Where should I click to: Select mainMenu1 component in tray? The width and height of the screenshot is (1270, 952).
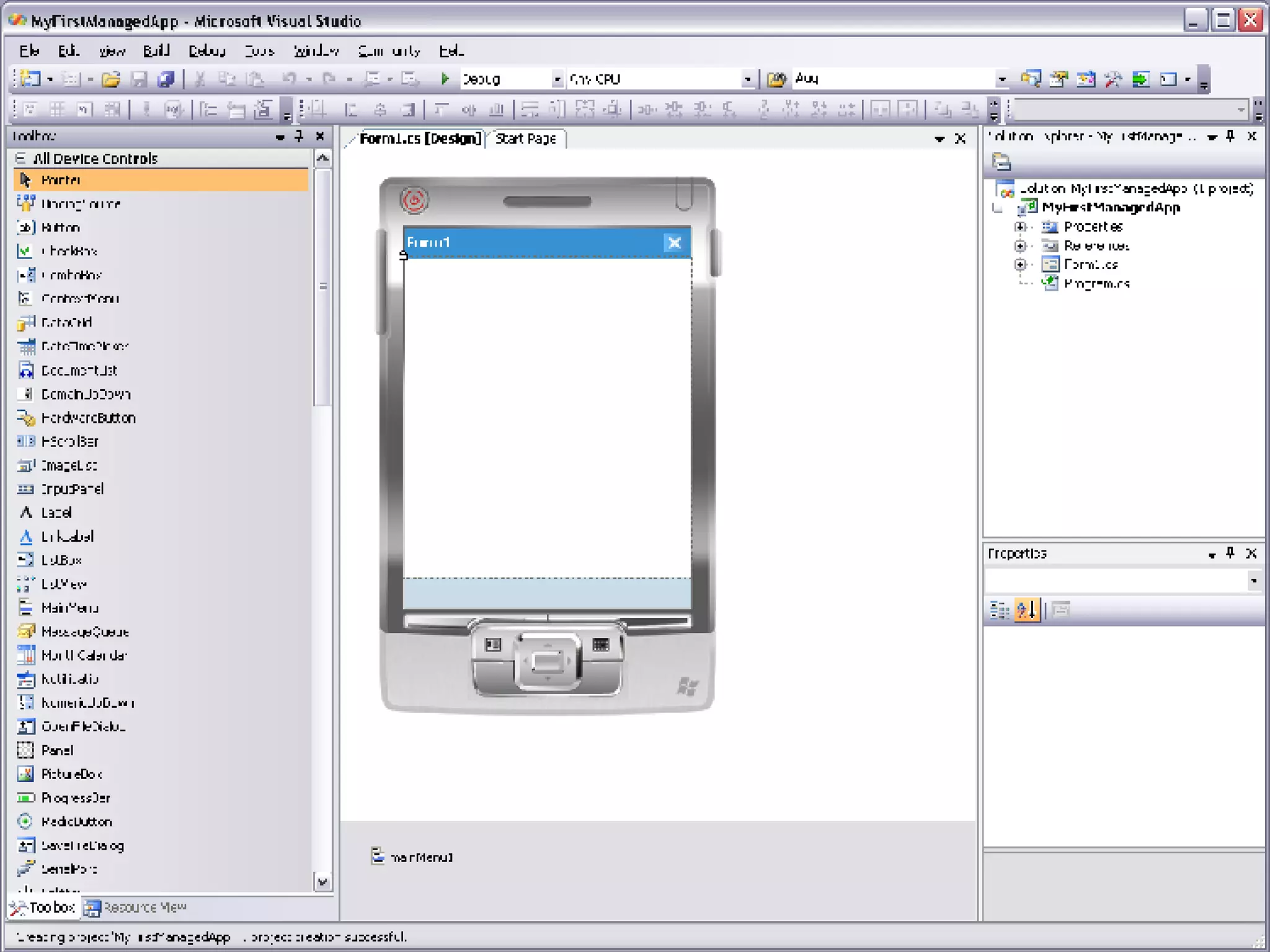point(412,857)
